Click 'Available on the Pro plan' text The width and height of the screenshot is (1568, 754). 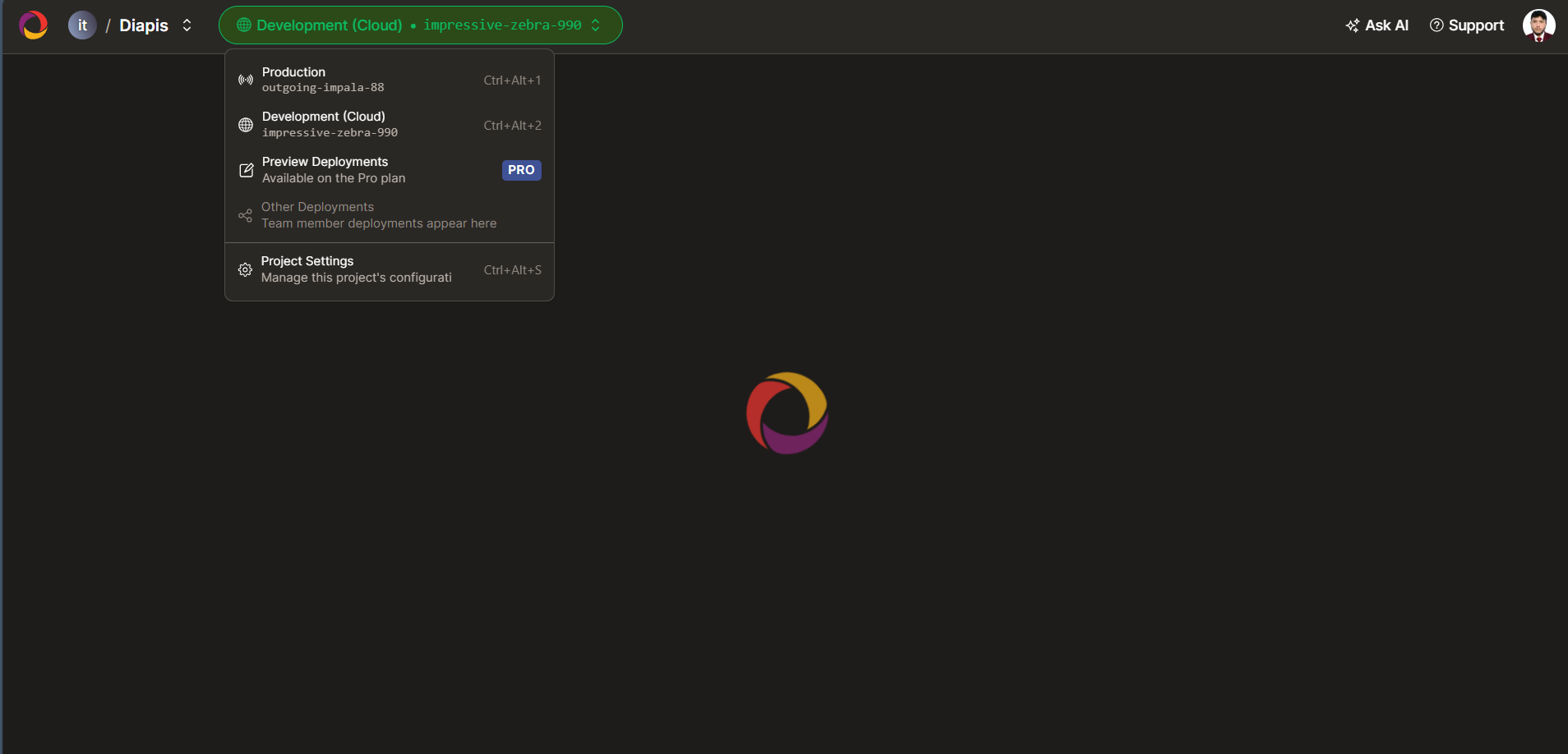coord(334,178)
